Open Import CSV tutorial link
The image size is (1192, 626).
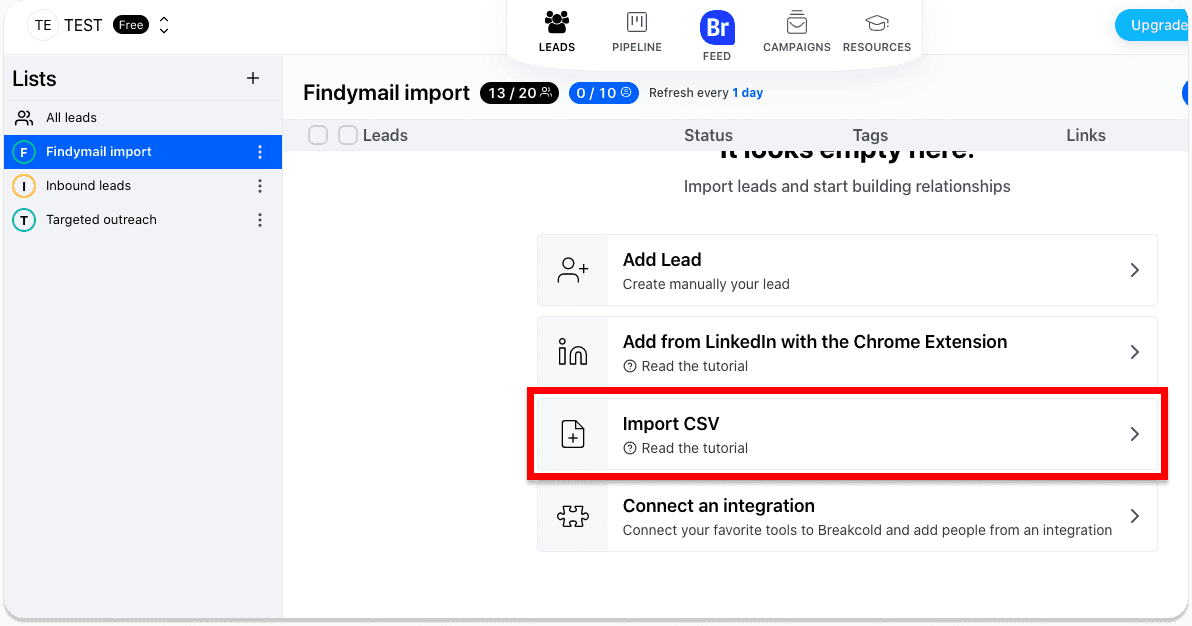tap(694, 449)
